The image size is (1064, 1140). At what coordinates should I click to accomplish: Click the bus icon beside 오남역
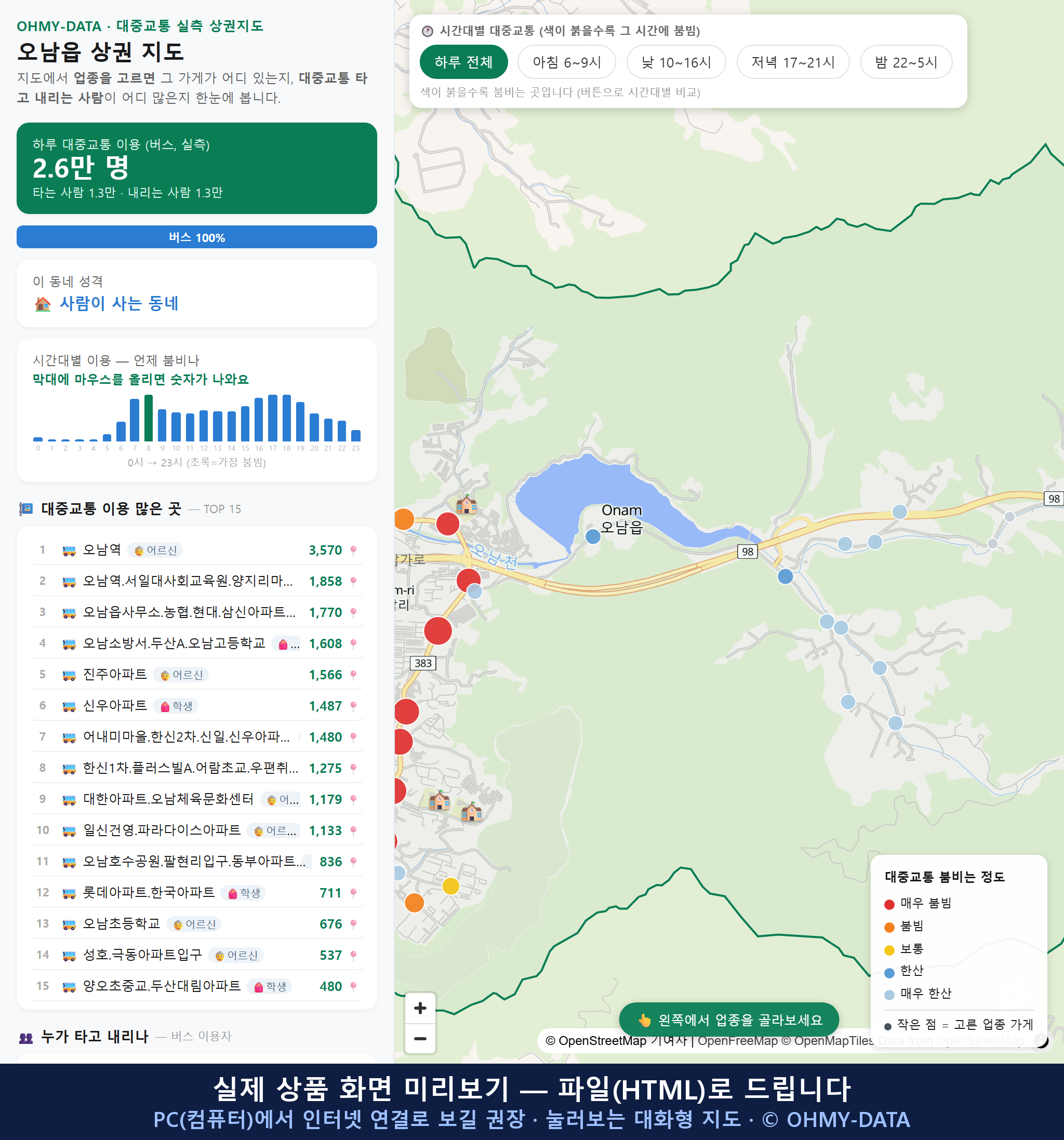[x=69, y=551]
